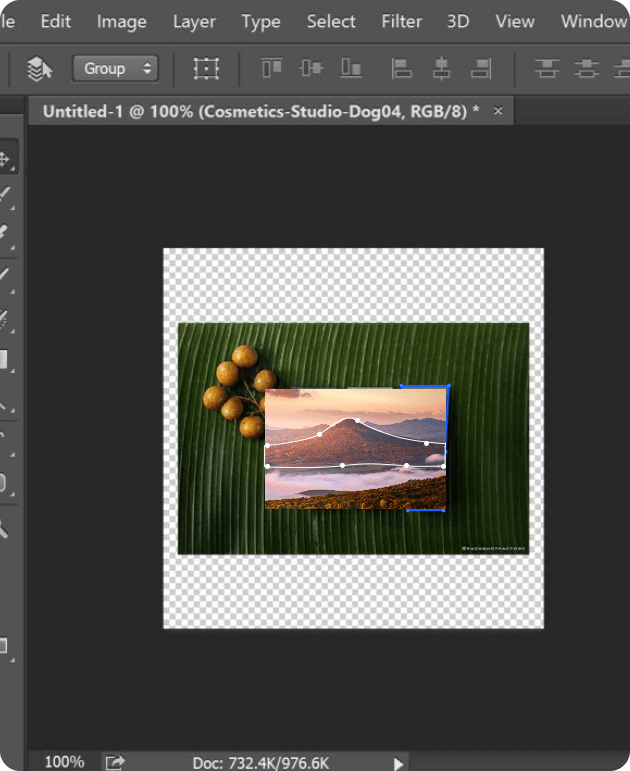
Task: Click Align Left Edges icon
Action: coord(402,69)
